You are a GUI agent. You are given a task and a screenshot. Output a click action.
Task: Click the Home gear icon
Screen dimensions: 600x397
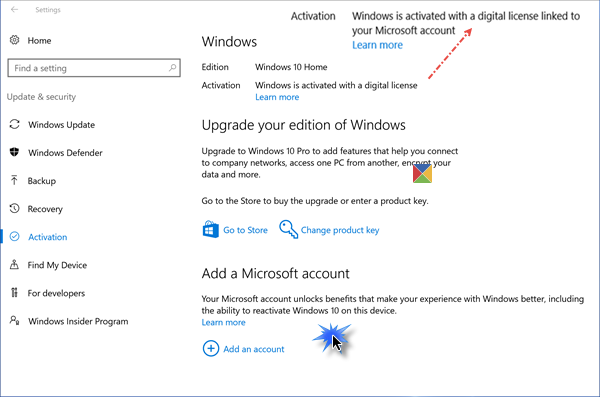pyautogui.click(x=15, y=40)
